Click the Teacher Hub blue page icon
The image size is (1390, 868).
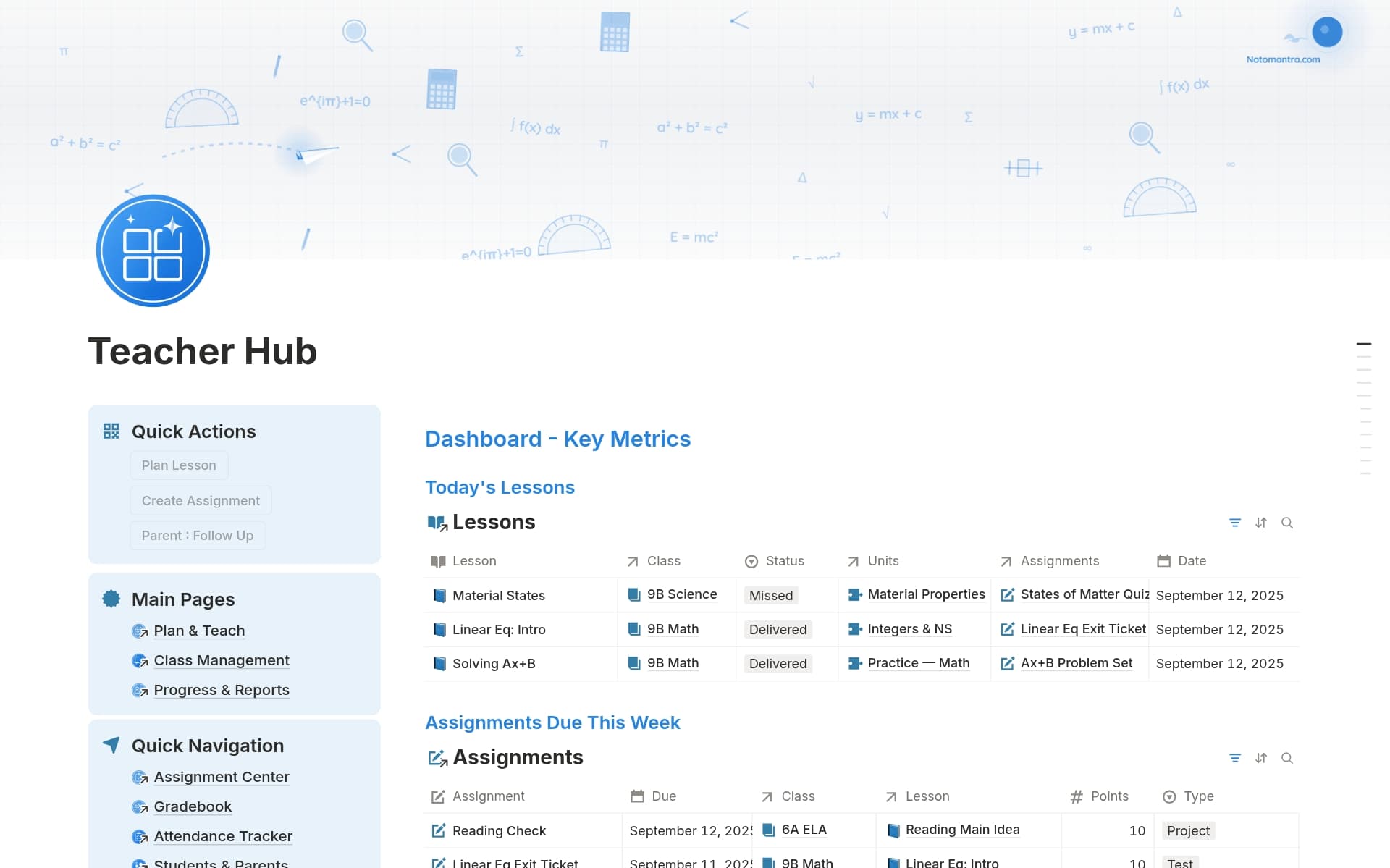[x=153, y=250]
